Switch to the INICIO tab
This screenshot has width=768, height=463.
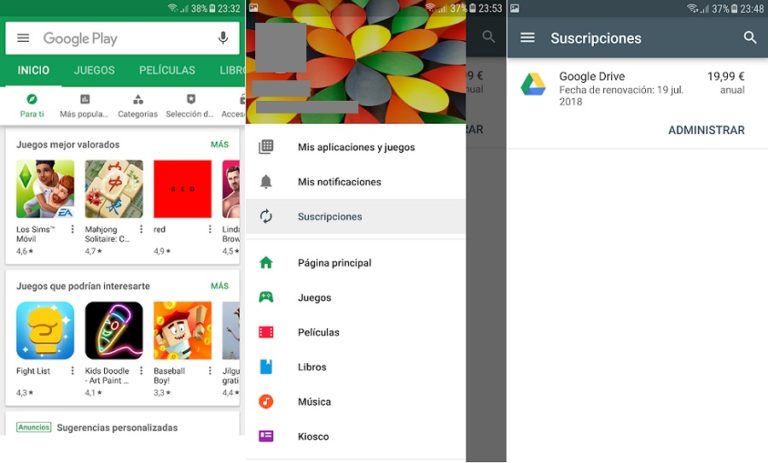(x=33, y=71)
